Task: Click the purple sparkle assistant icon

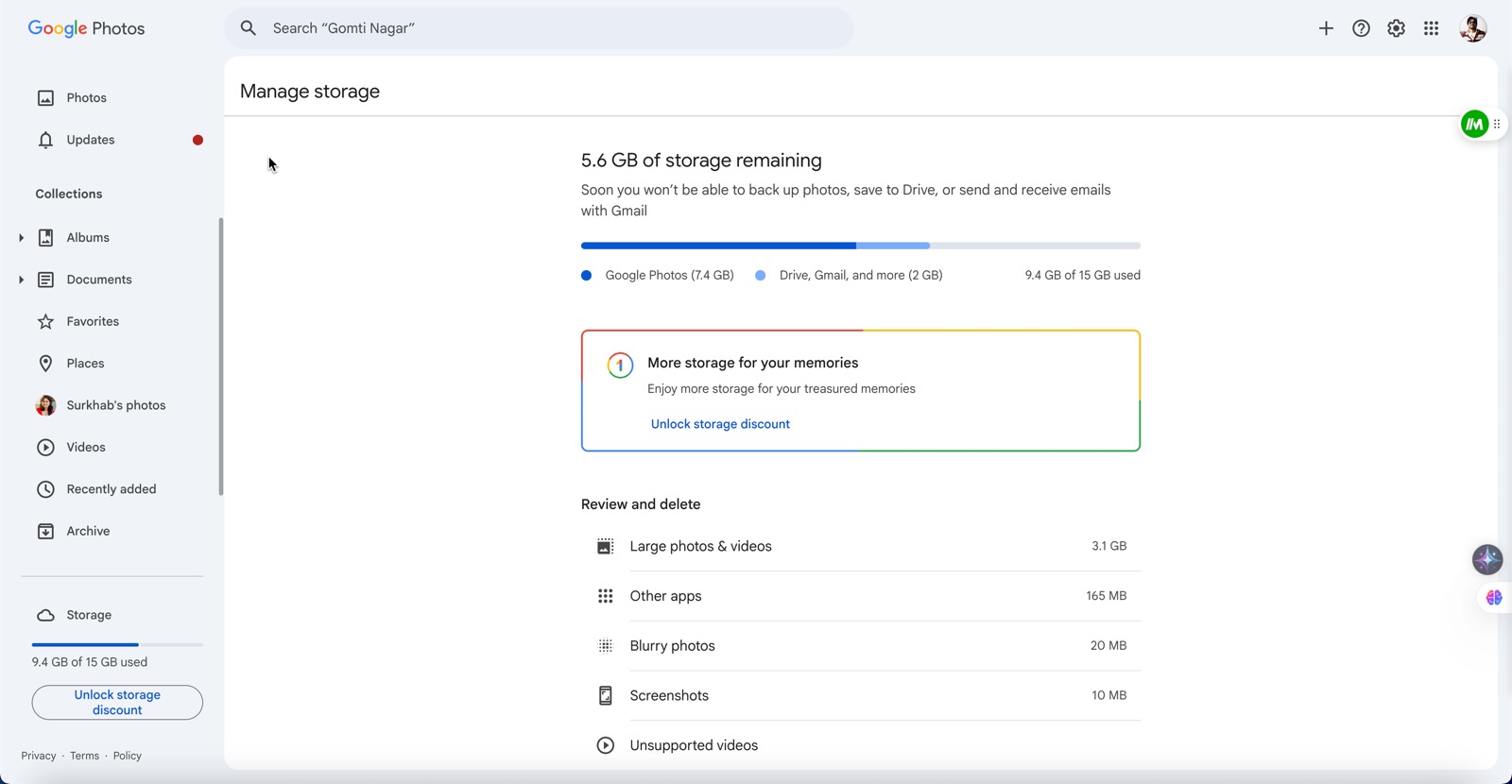Action: pos(1487,559)
